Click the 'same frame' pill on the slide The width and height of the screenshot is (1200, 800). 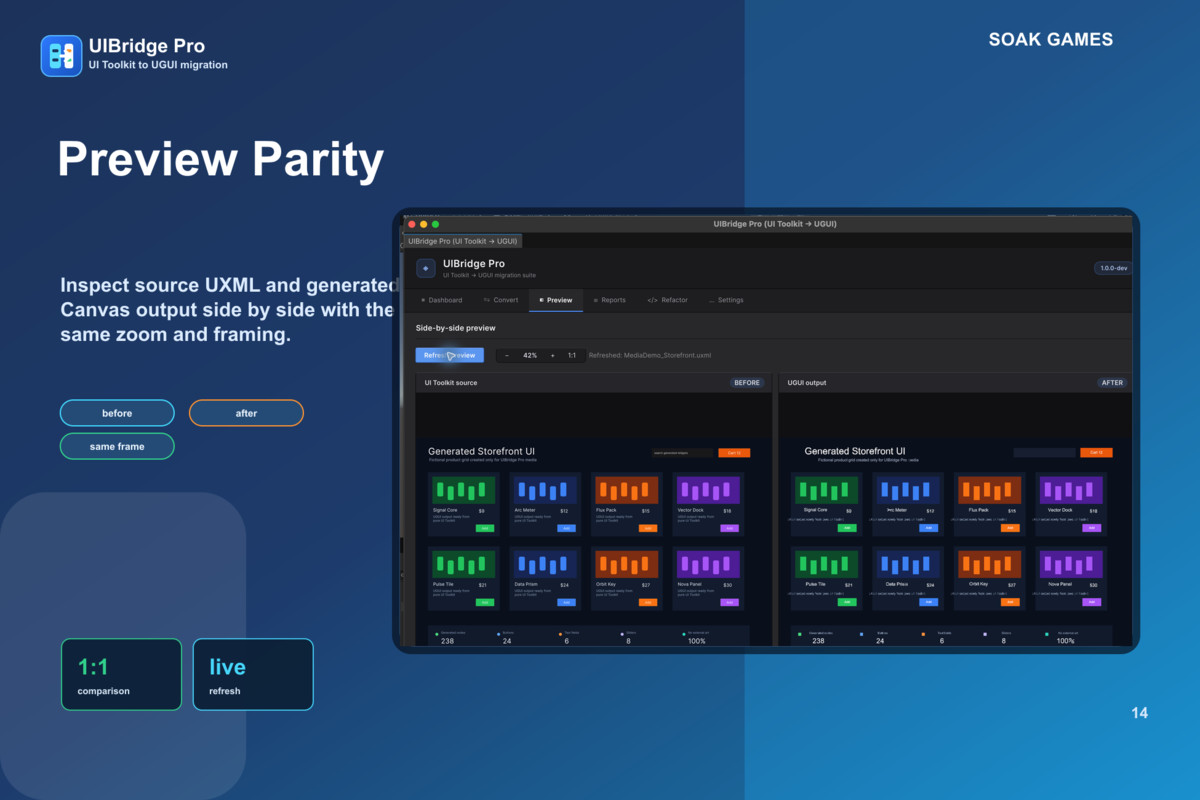coord(117,446)
